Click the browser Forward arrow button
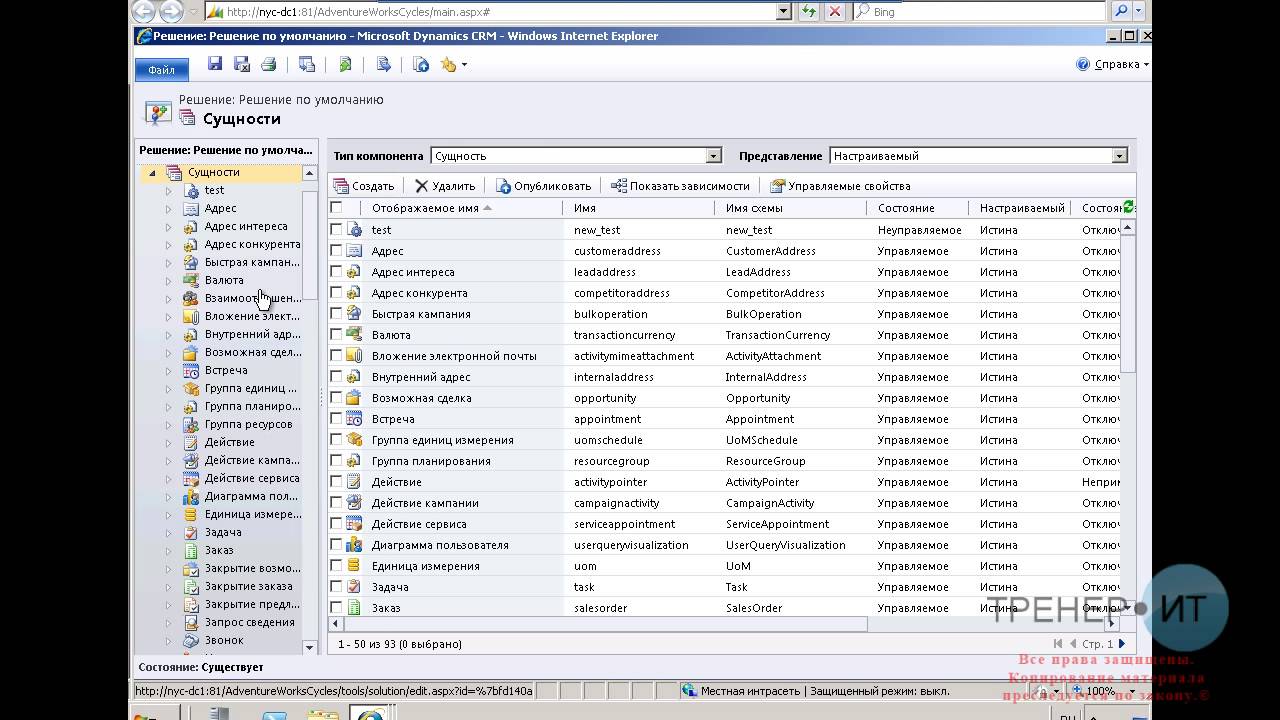The width and height of the screenshot is (1280, 720). (x=171, y=12)
